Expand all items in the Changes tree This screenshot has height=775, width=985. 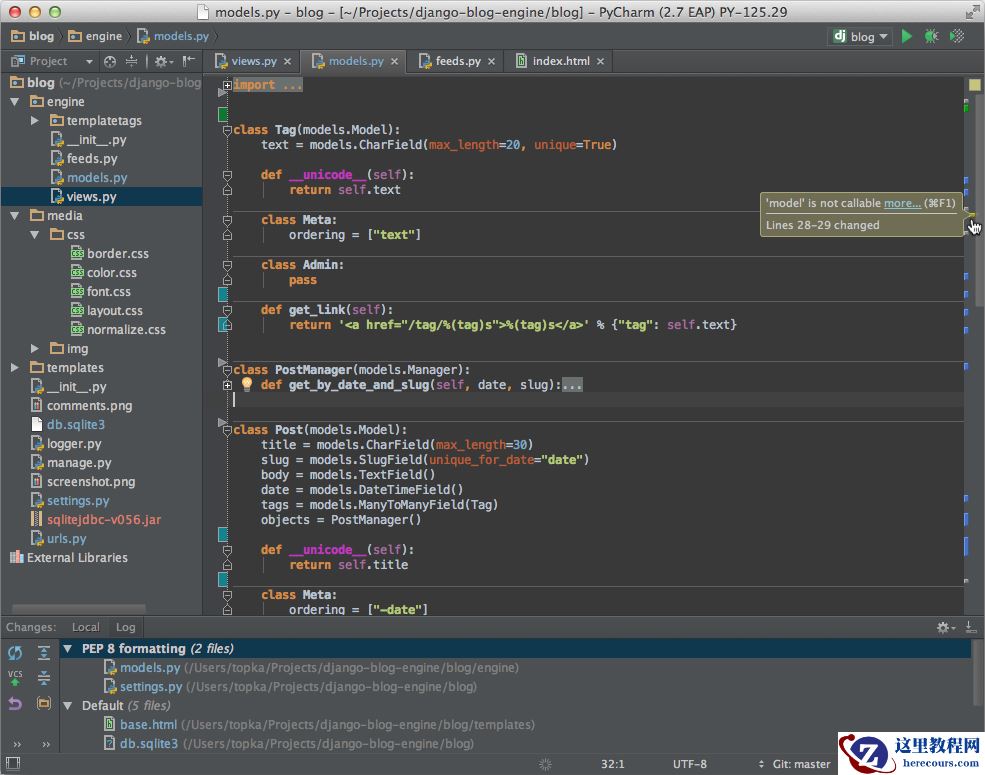(42, 652)
